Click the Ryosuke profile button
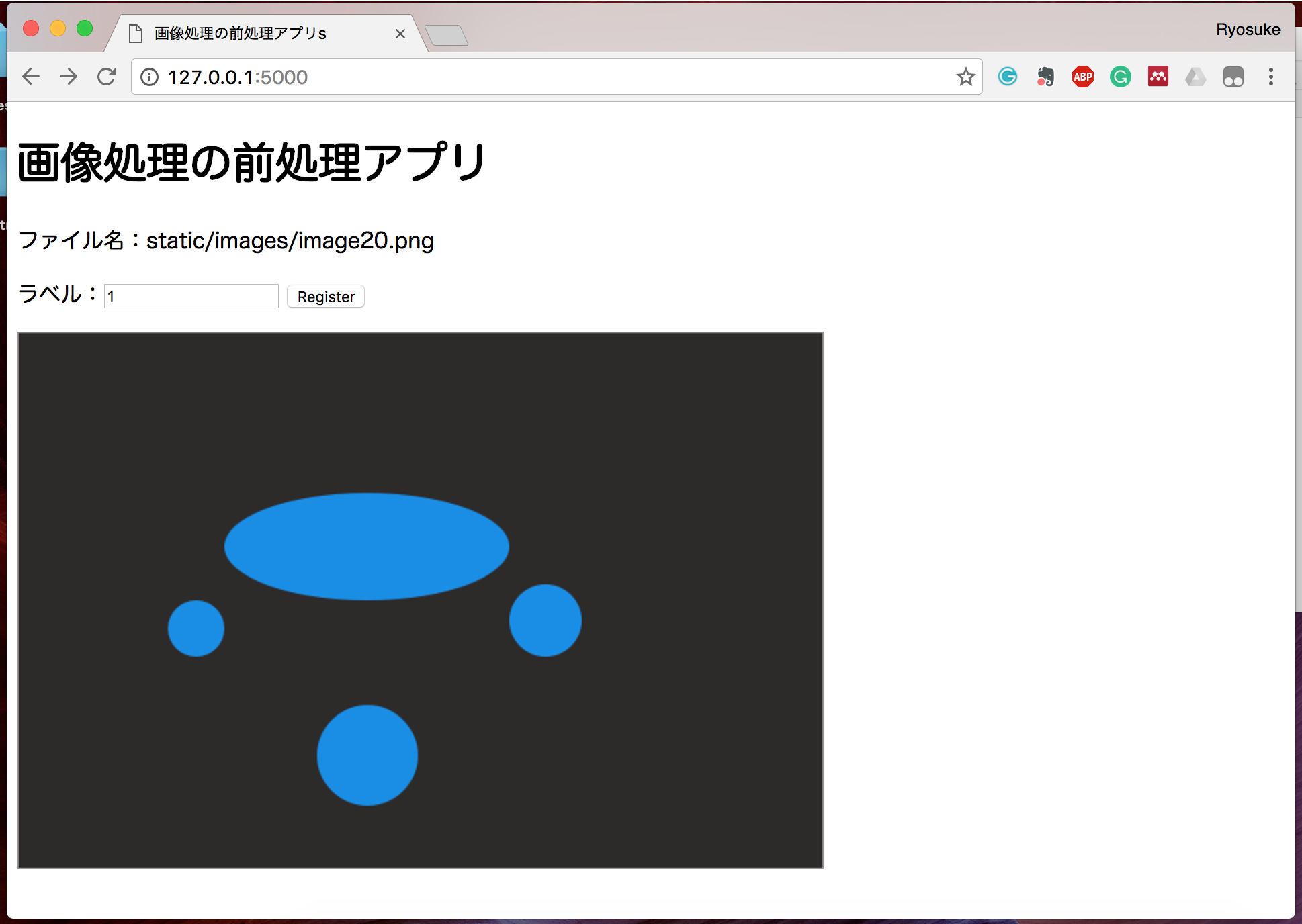 click(1248, 30)
